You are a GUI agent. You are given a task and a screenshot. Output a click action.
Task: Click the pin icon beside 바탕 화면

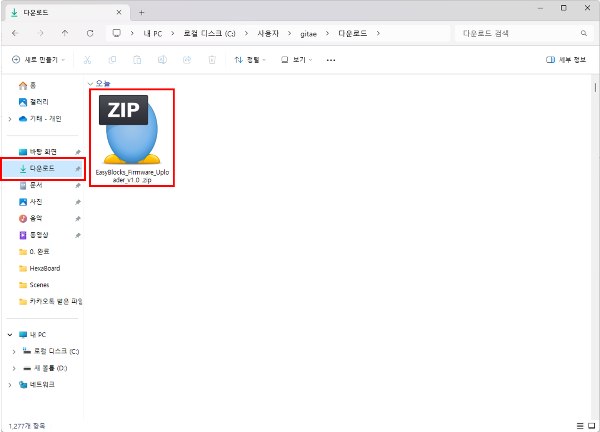tap(78, 152)
